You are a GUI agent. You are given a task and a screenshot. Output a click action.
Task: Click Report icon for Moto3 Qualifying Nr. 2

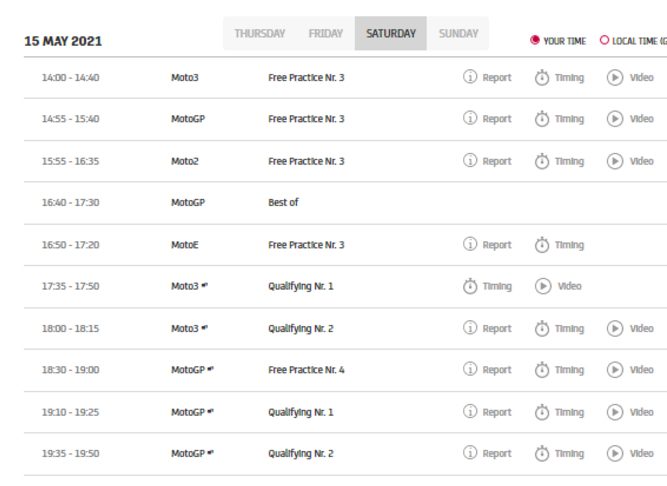(470, 329)
